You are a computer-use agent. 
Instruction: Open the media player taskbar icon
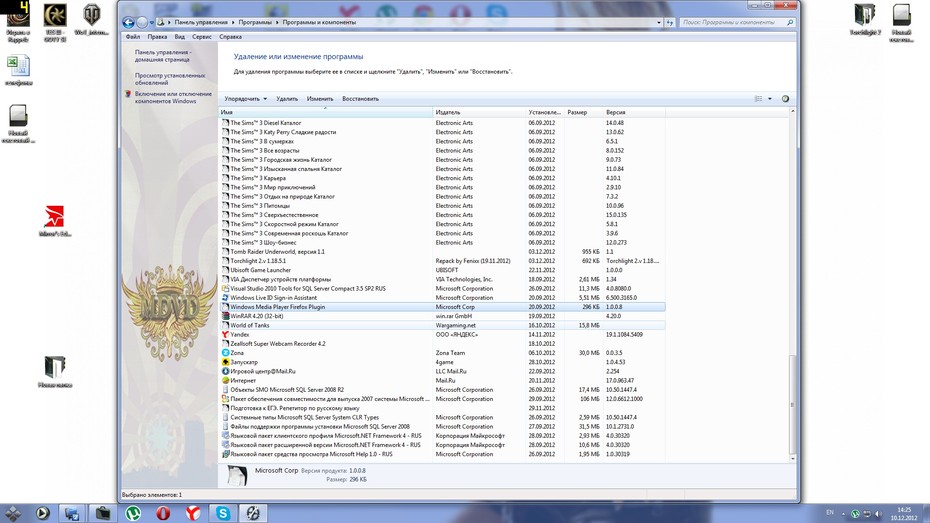tap(42, 514)
